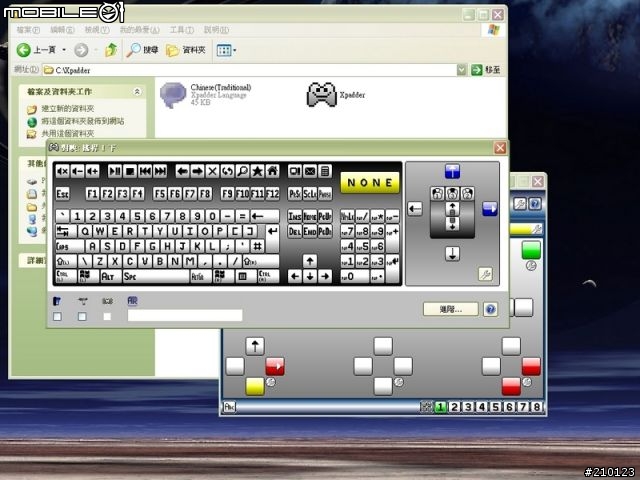The image size is (640, 480).
Task: Toggle Explorer 資料夾 folders pane
Action: pos(186,50)
